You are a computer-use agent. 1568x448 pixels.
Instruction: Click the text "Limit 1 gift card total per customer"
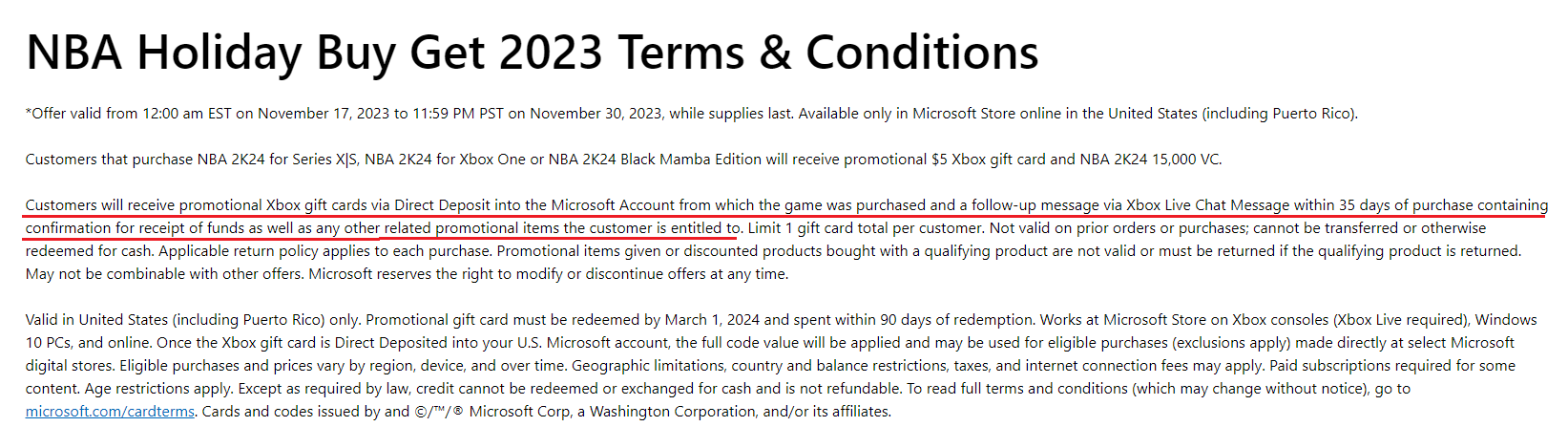pos(865,228)
